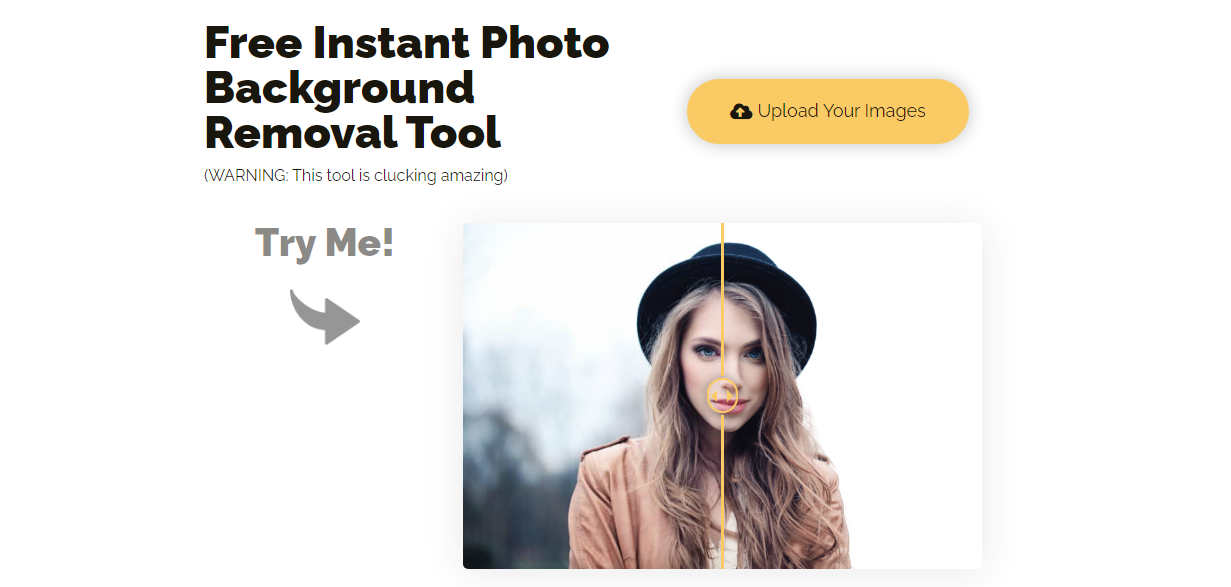Click the "Try Me!" text
Screen dimensions: 1231x587
click(x=324, y=243)
